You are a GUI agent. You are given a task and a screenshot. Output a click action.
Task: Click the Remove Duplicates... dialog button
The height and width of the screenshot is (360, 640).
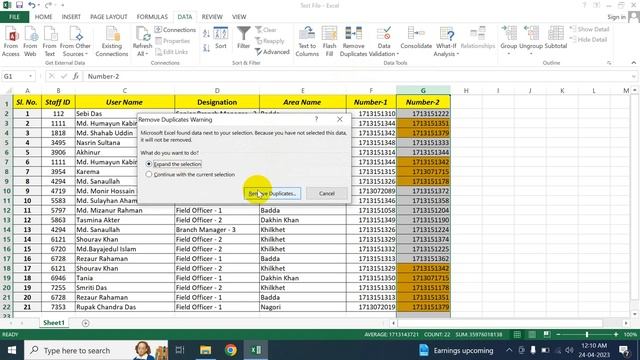(x=272, y=193)
